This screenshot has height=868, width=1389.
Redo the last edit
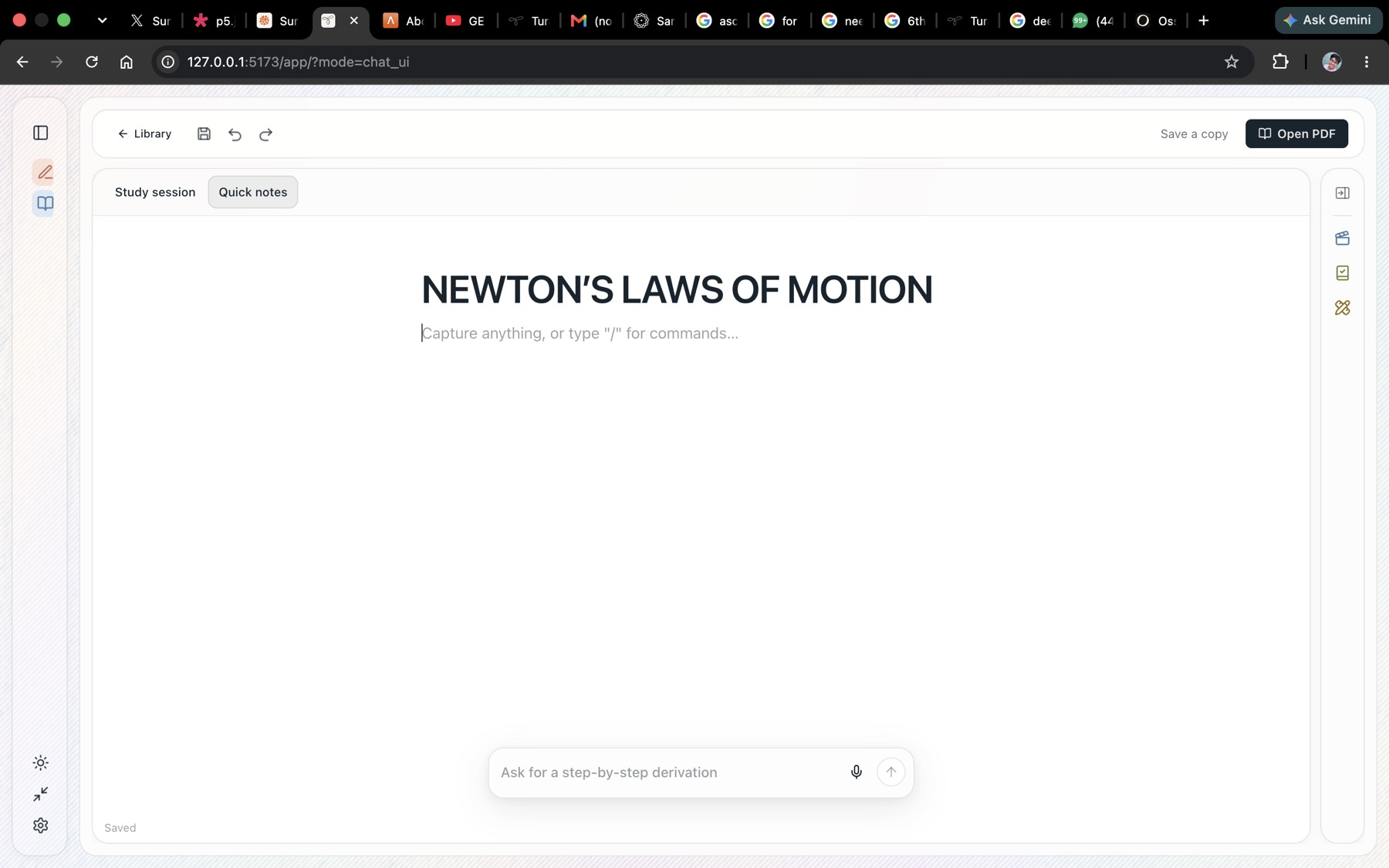(x=266, y=134)
